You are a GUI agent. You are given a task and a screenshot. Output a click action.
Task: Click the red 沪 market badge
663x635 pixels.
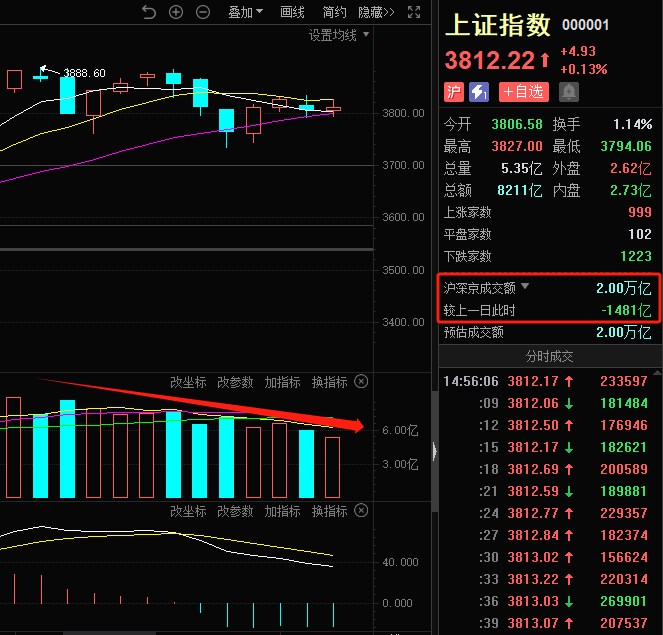(454, 92)
